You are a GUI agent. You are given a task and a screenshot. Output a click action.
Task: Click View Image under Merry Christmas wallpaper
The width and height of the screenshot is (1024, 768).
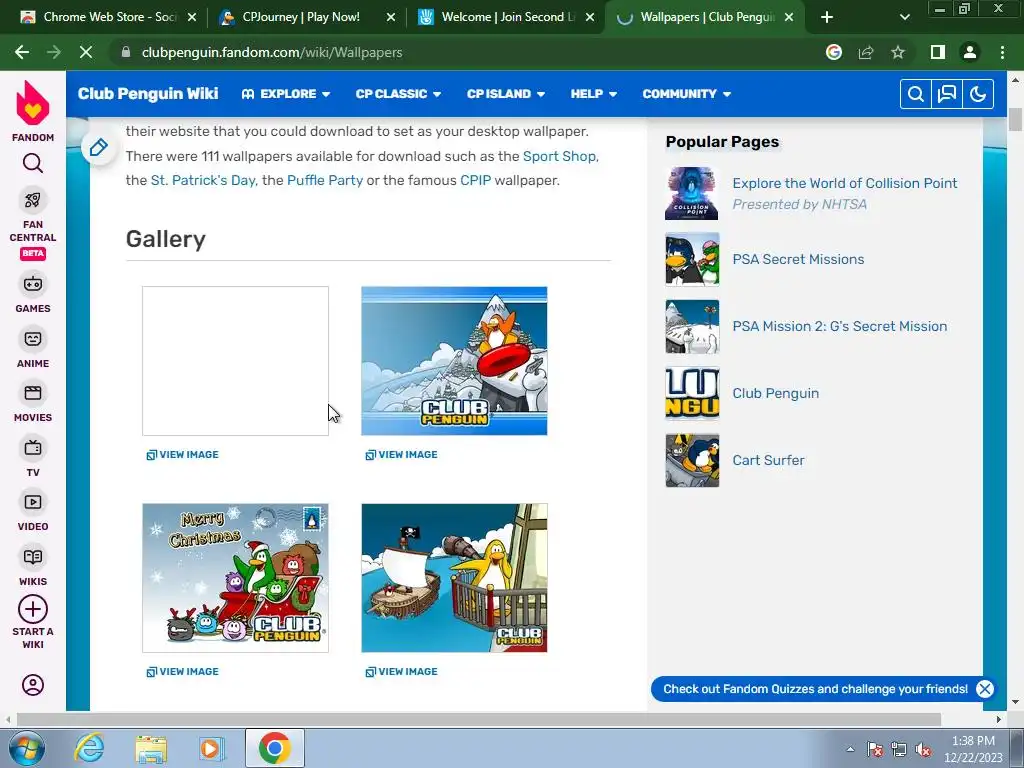click(x=183, y=671)
